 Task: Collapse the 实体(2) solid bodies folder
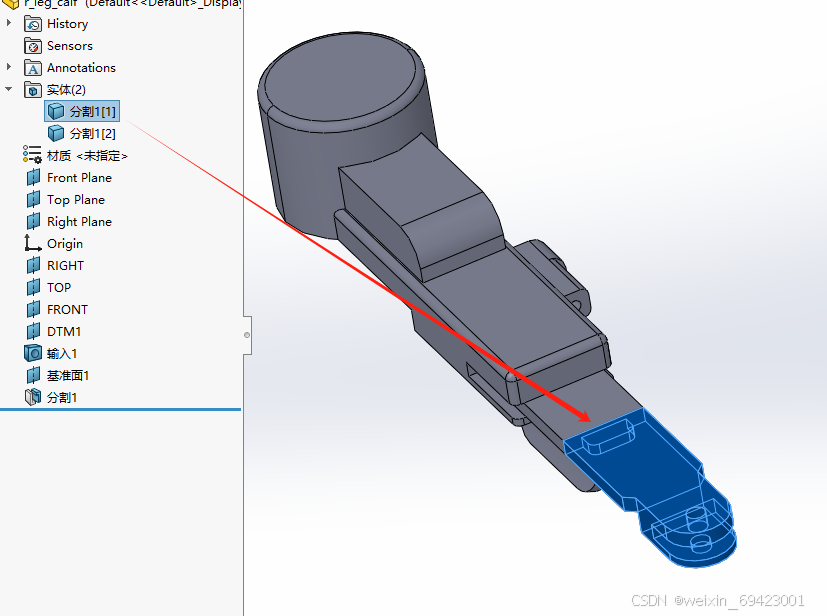[x=8, y=89]
